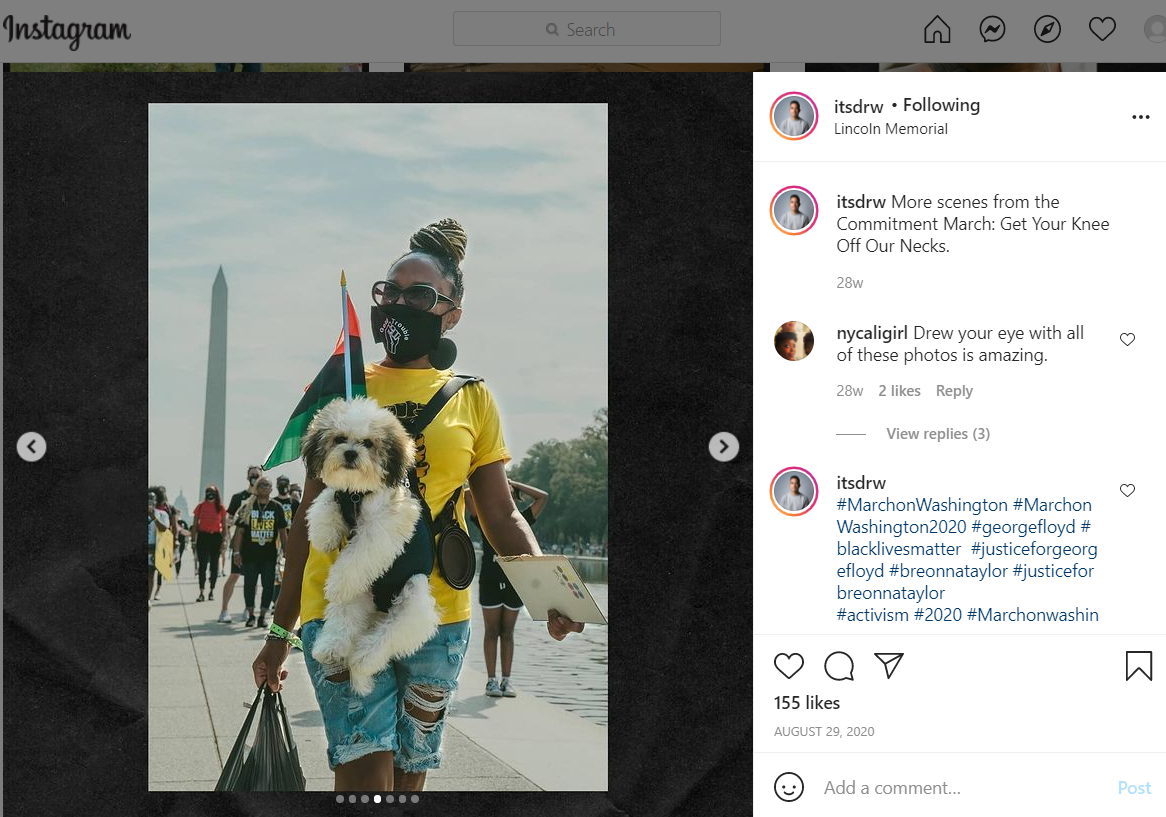Open post options three-dot menu
Image resolution: width=1166 pixels, height=817 pixels.
(x=1140, y=117)
